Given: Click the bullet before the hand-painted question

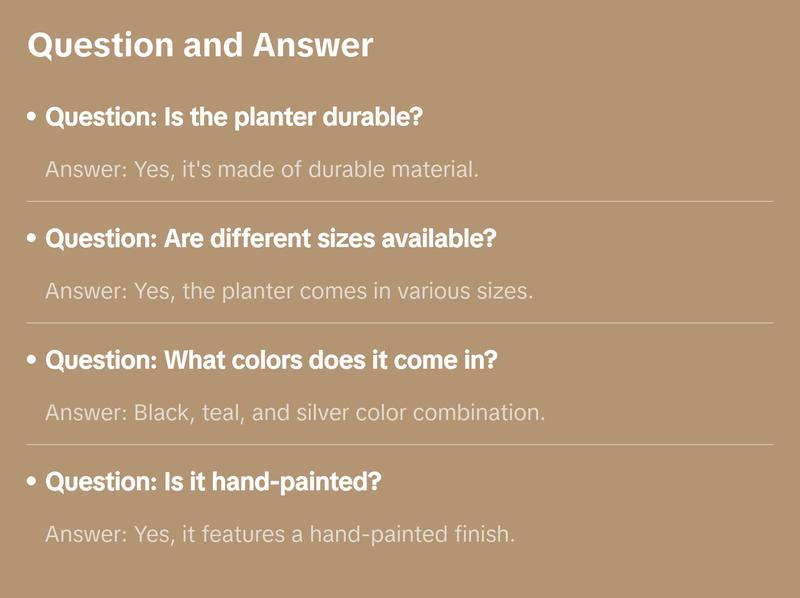Looking at the screenshot, I should pos(32,482).
